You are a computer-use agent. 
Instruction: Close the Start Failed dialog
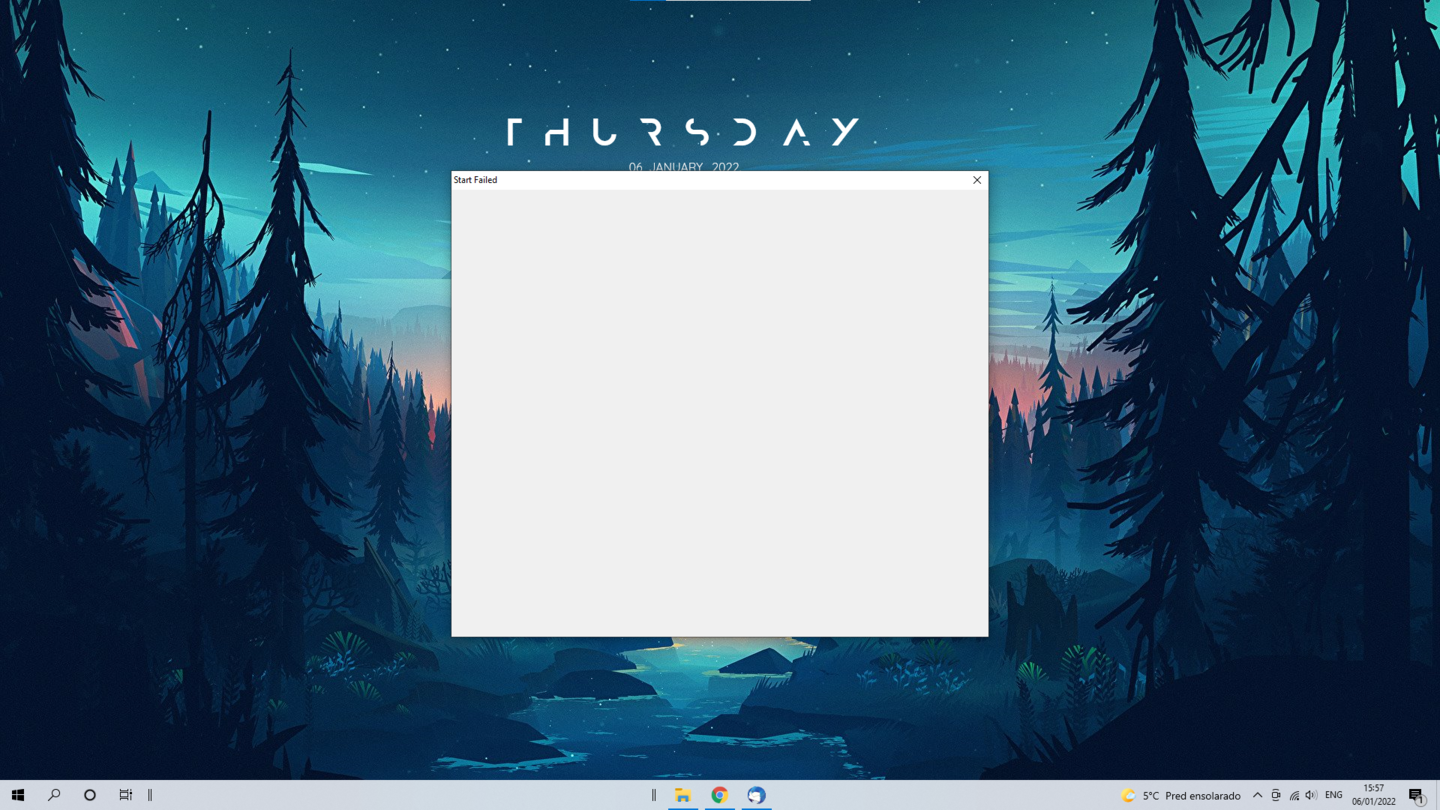pyautogui.click(x=977, y=180)
